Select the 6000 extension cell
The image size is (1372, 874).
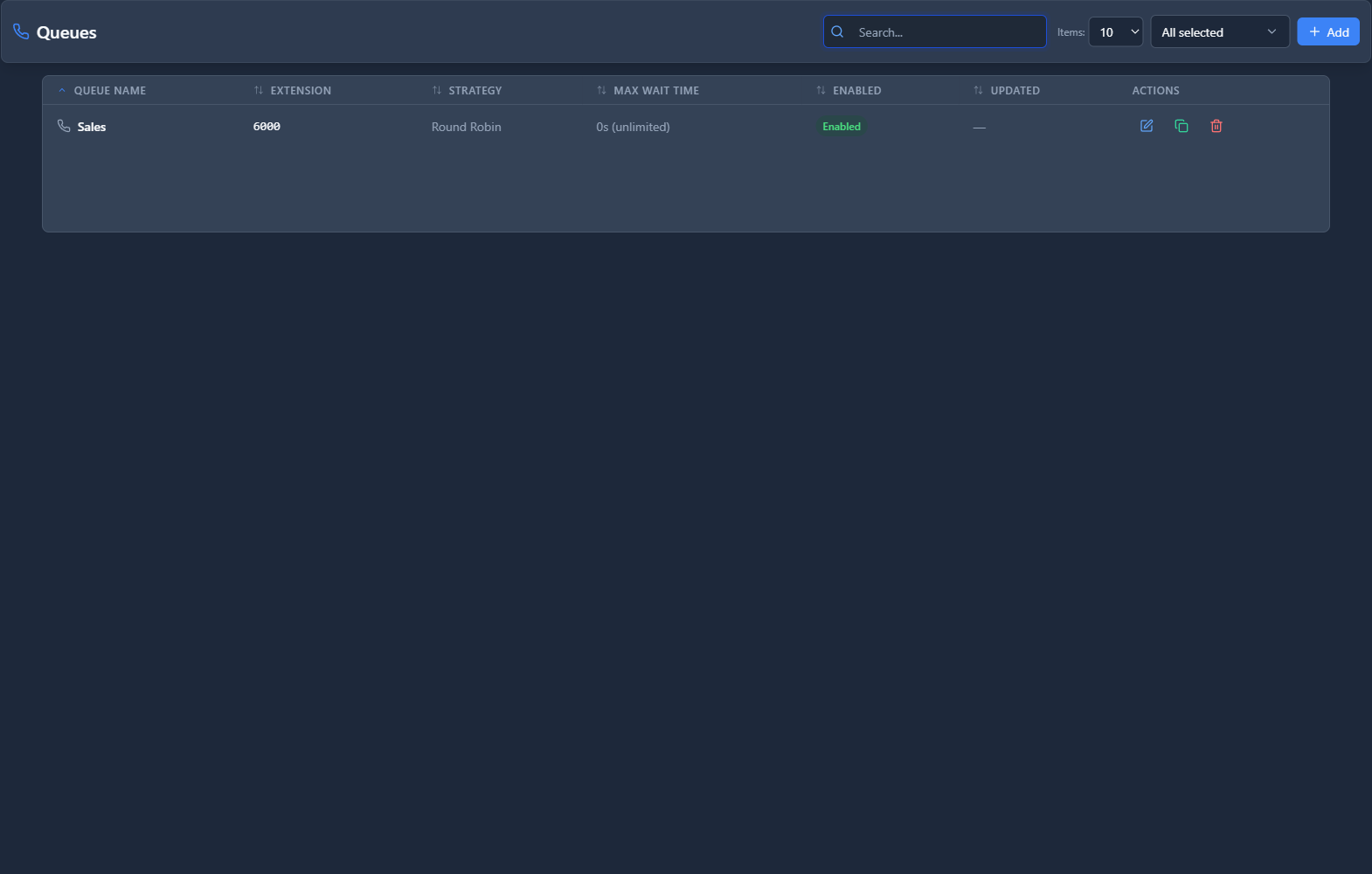[x=267, y=127]
